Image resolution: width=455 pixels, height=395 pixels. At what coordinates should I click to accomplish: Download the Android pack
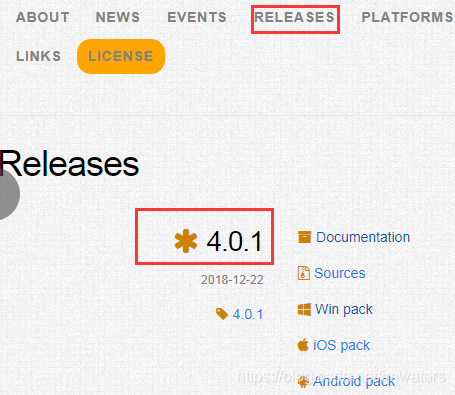pyautogui.click(x=354, y=381)
